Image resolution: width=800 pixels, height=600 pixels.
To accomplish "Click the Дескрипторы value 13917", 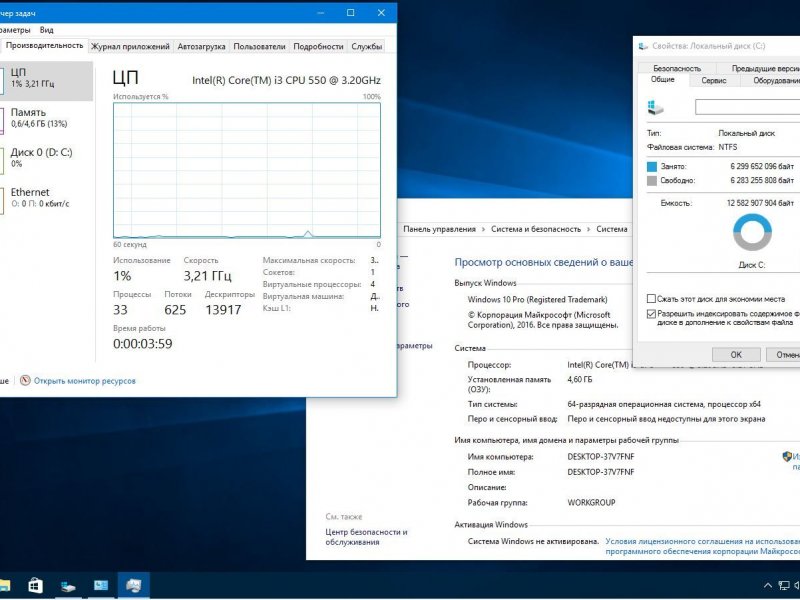I will coord(223,310).
